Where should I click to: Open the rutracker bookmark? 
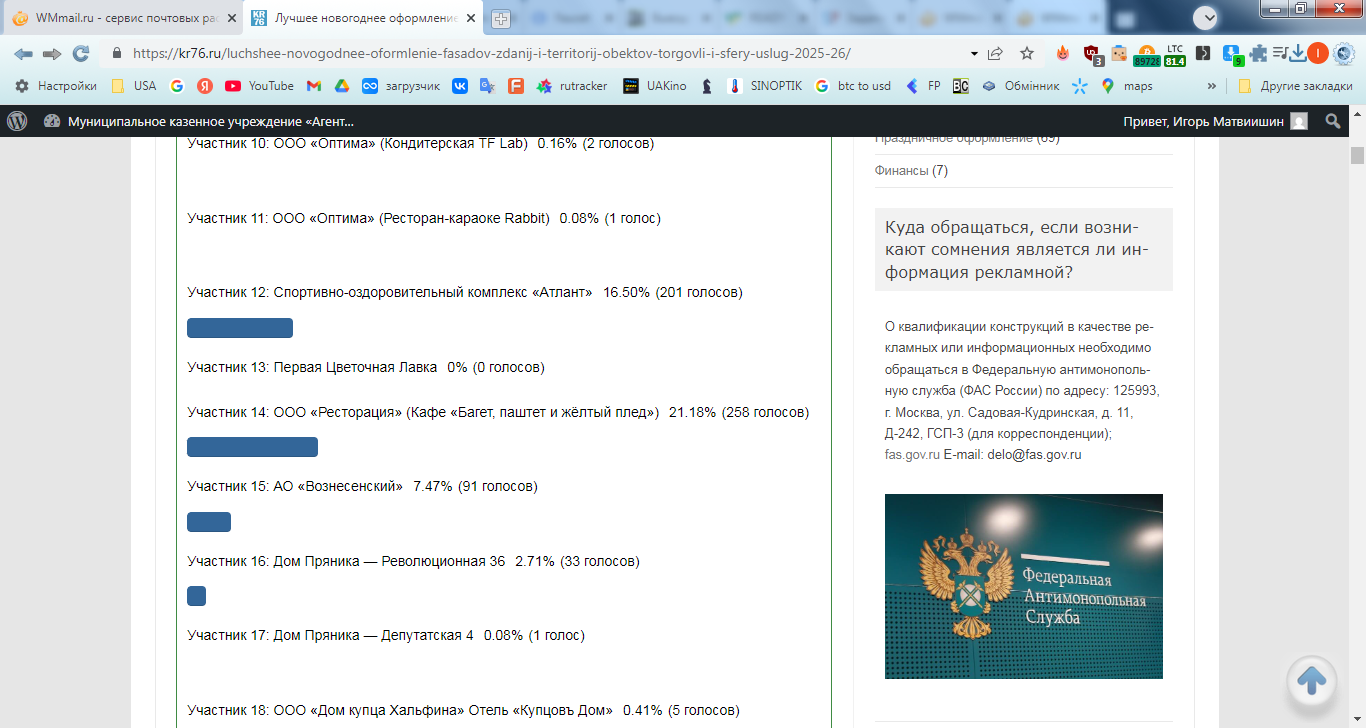coord(572,86)
